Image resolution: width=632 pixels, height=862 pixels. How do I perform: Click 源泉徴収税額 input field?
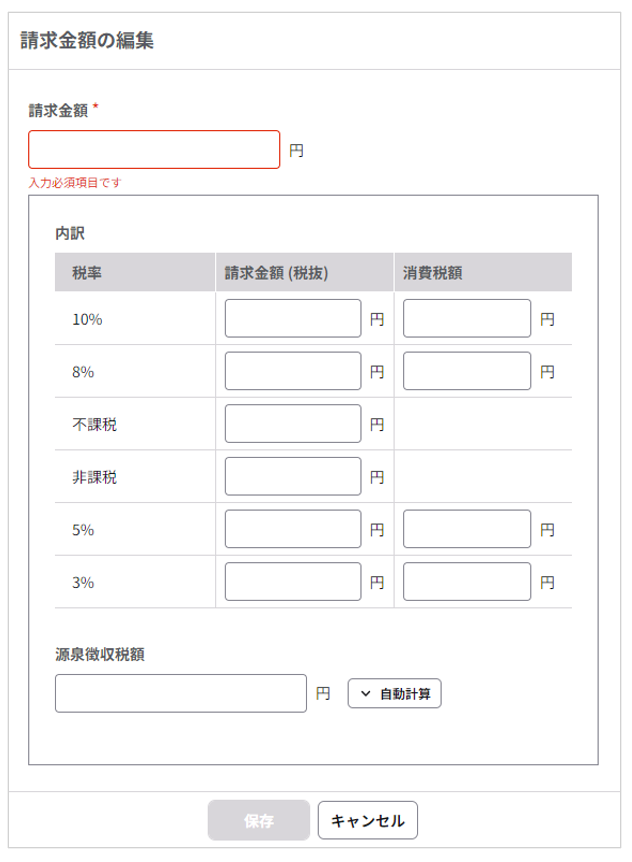[x=180, y=693]
